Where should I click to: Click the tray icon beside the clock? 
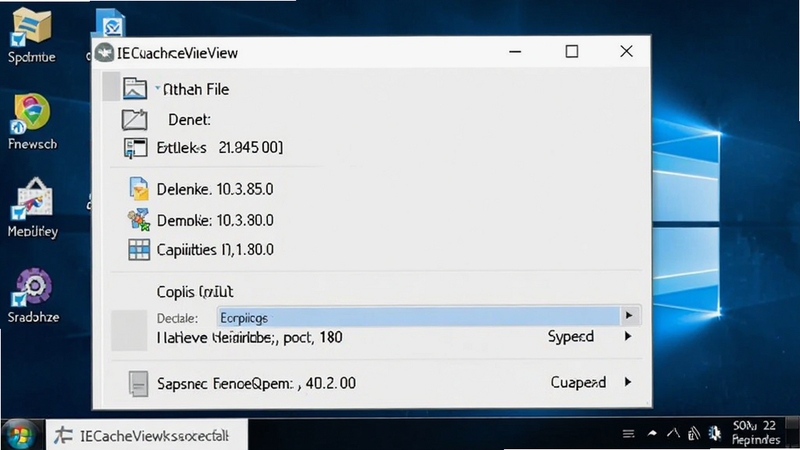tap(715, 434)
